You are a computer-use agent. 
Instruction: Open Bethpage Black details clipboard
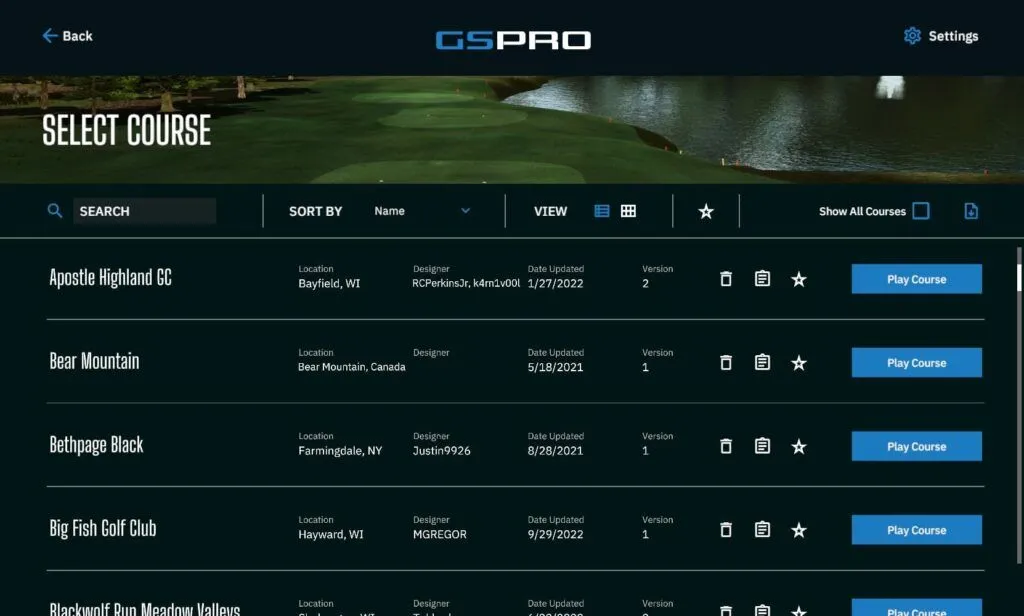(x=762, y=446)
